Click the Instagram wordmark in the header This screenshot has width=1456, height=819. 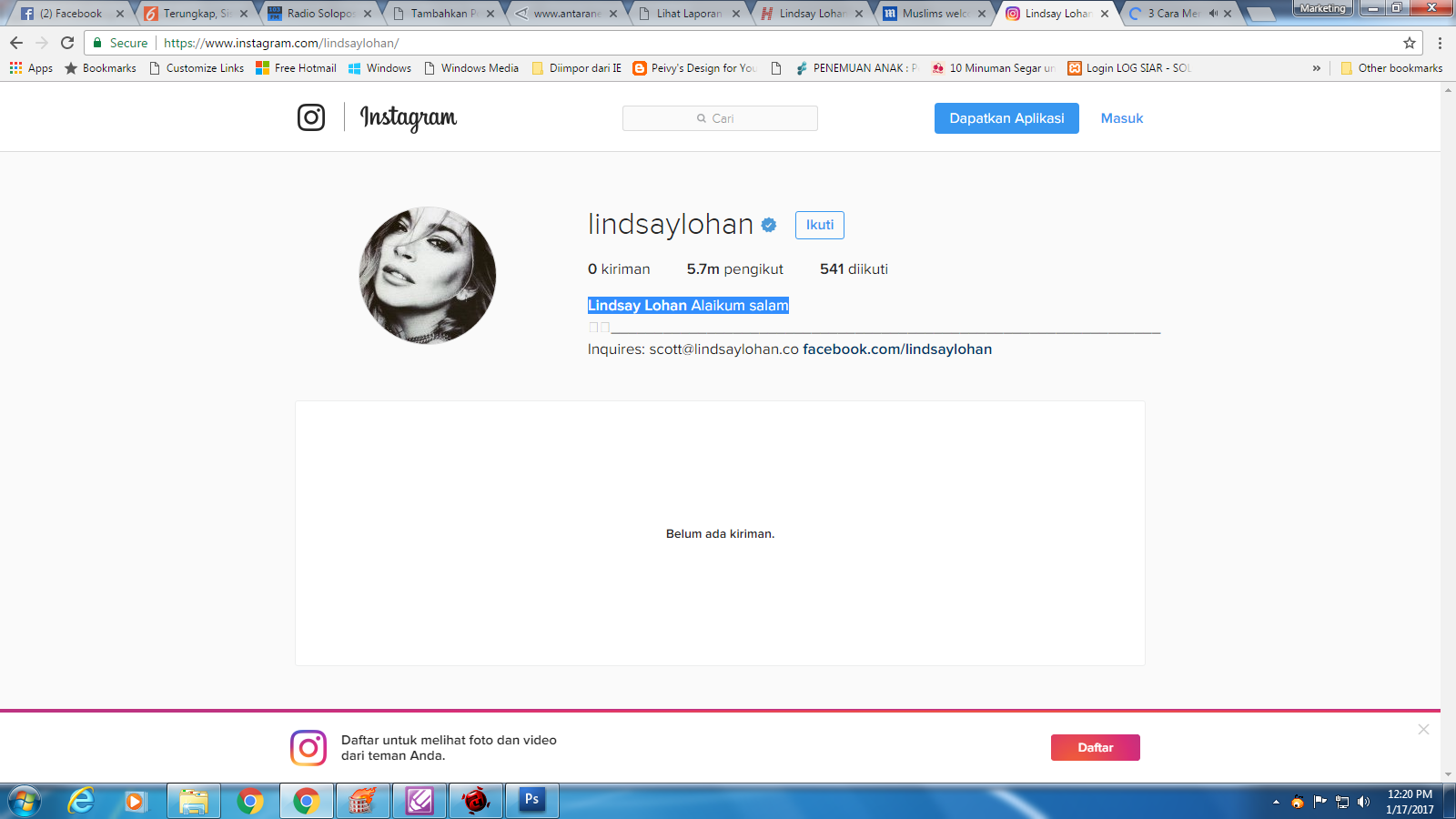click(x=409, y=117)
